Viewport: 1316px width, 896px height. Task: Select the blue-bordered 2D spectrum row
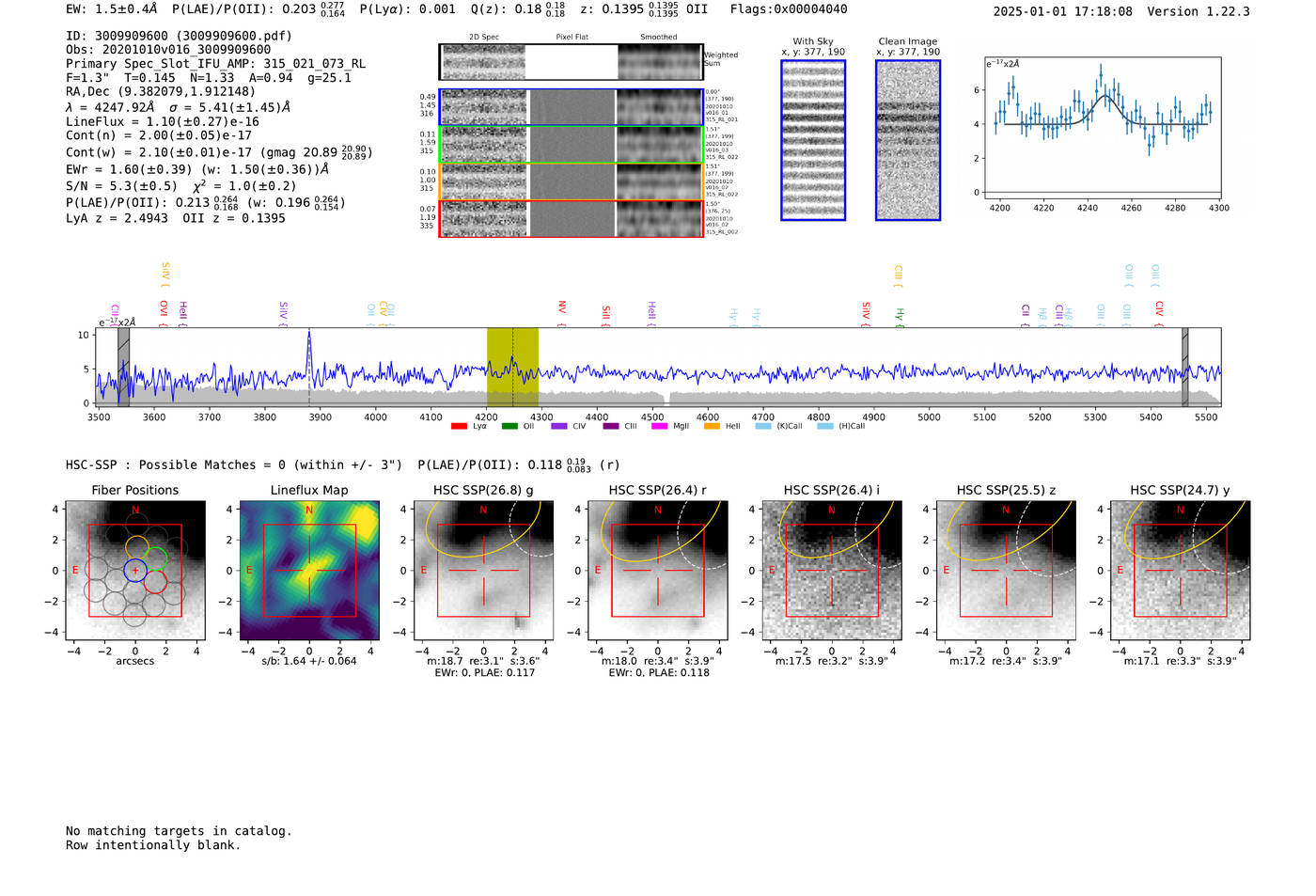point(571,107)
